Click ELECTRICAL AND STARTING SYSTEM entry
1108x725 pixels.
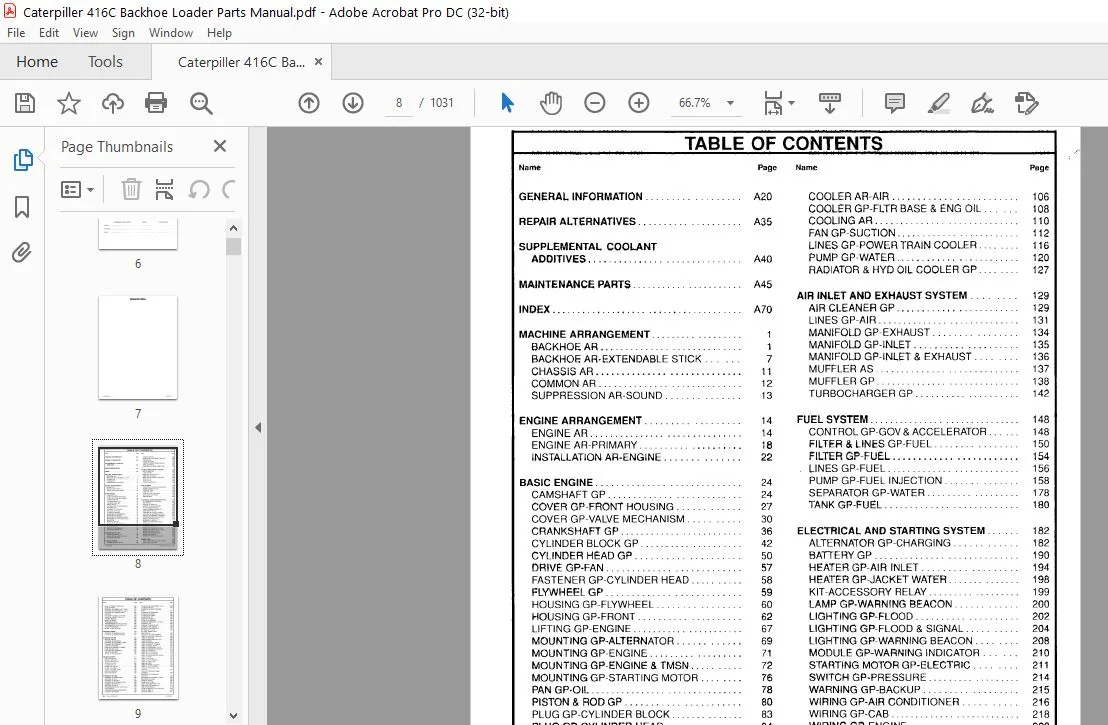click(890, 531)
